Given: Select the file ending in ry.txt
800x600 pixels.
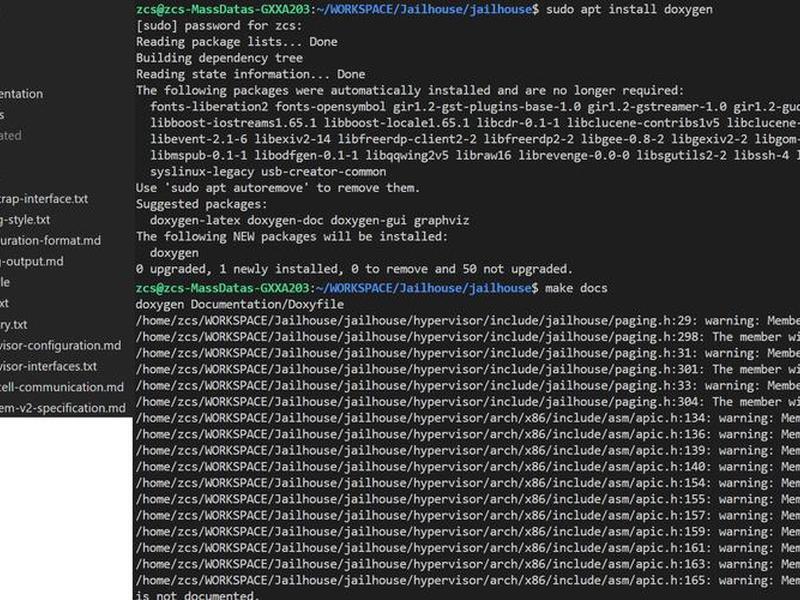Looking at the screenshot, I should point(14,324).
